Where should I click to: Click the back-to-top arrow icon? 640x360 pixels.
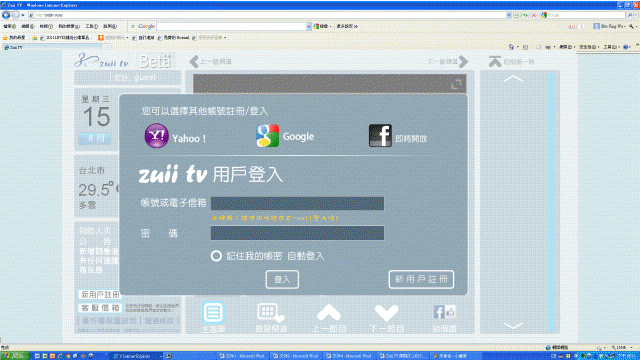coord(495,62)
